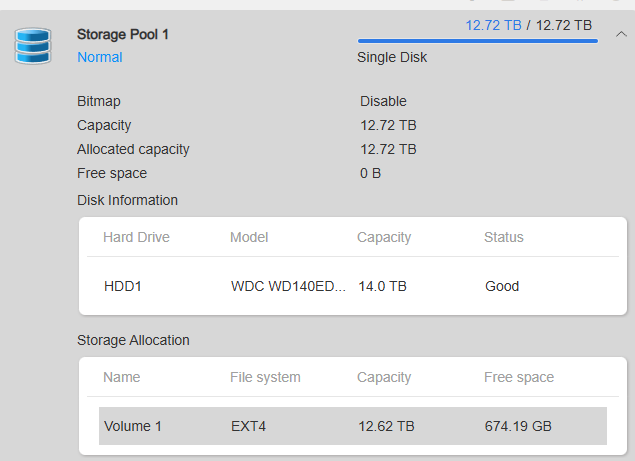The image size is (635, 461).
Task: Click the Storage Pool 1 database icon
Action: [x=33, y=46]
